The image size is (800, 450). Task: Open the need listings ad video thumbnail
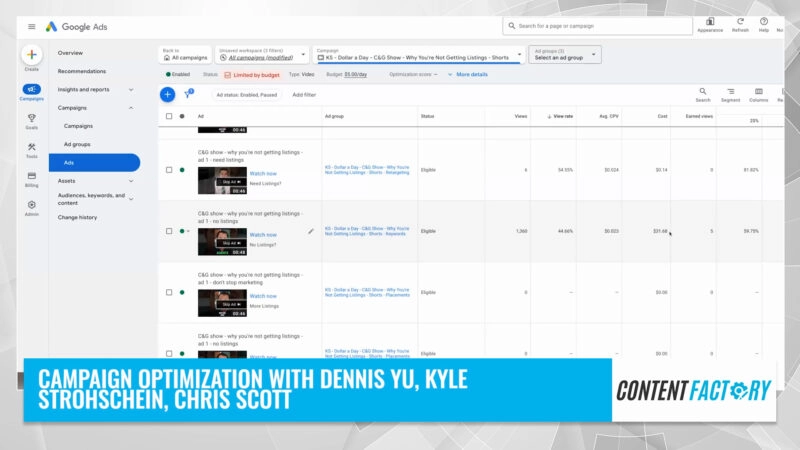tap(222, 180)
